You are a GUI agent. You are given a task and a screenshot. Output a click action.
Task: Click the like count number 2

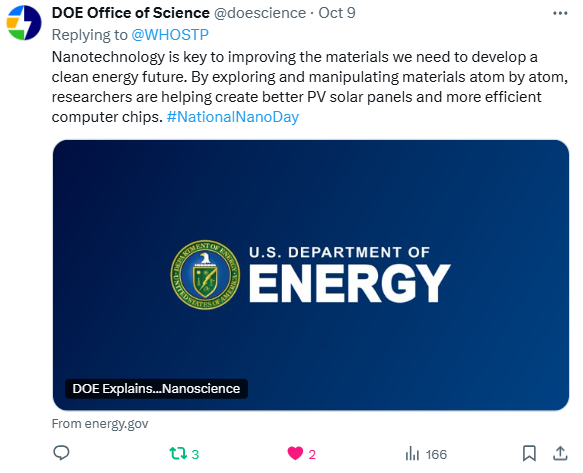pos(312,454)
